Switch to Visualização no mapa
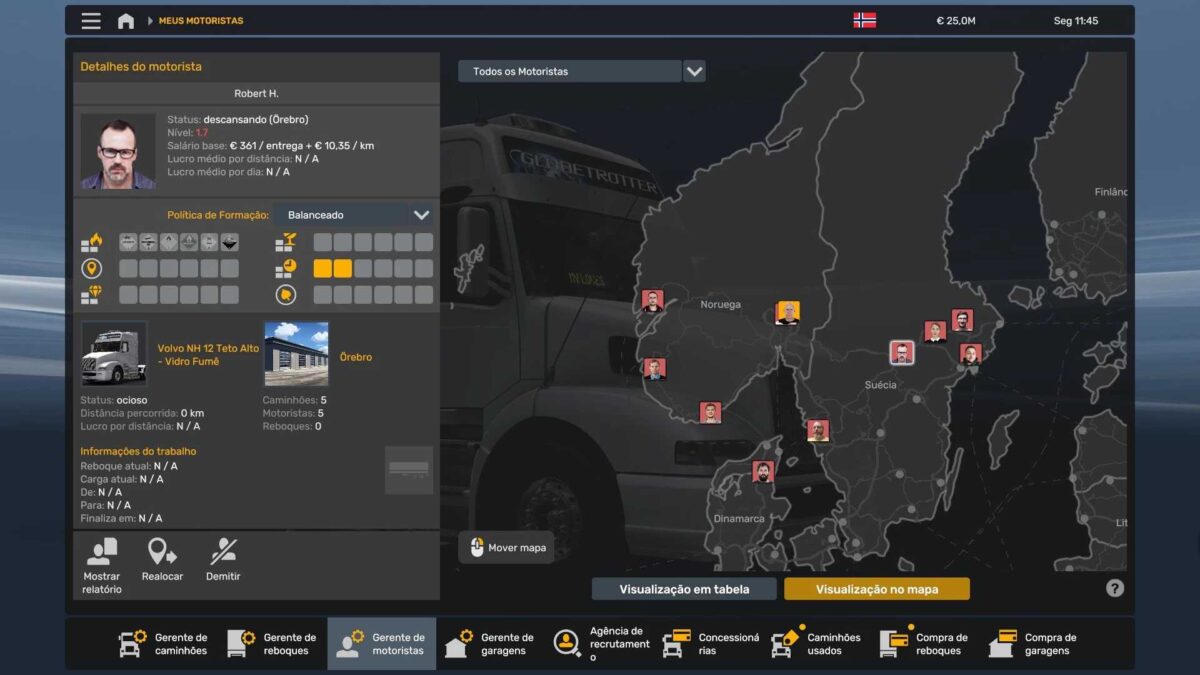The height and width of the screenshot is (675, 1200). pyautogui.click(x=876, y=589)
